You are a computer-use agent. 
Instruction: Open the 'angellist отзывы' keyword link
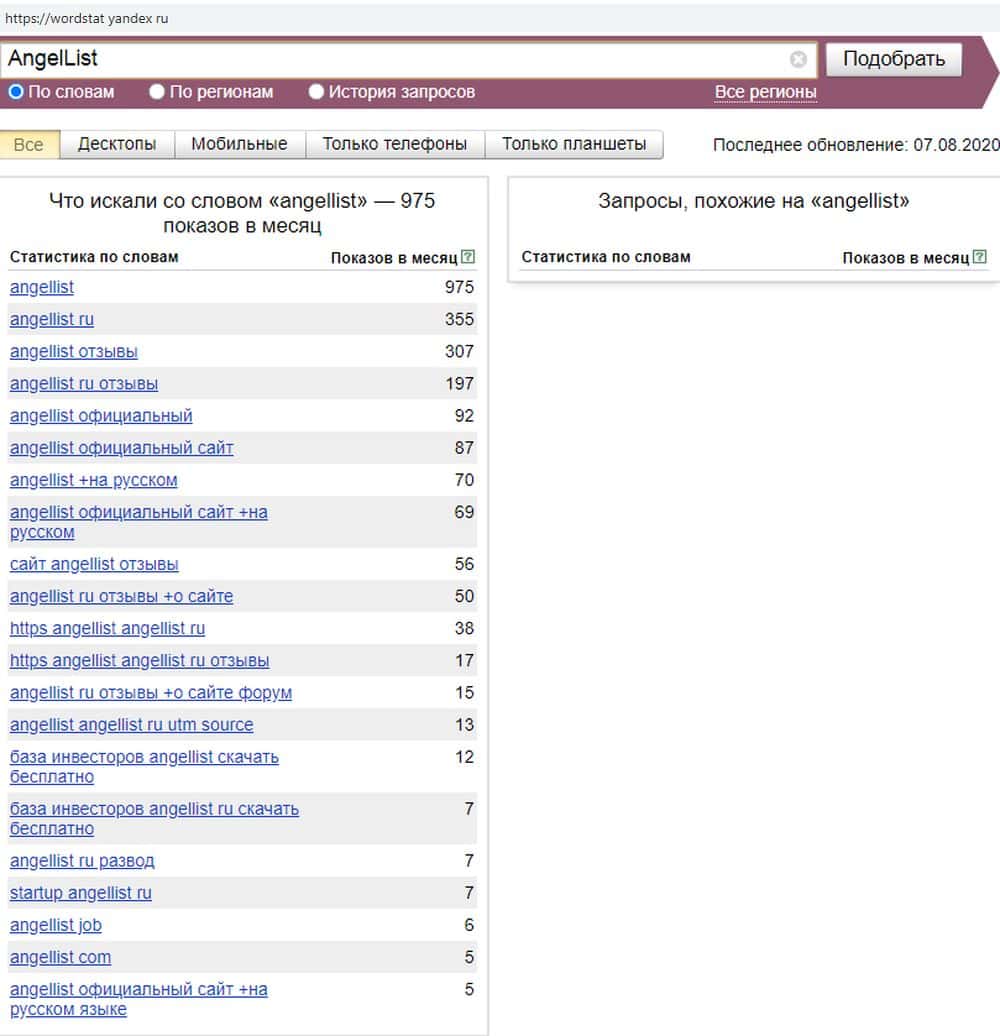coord(73,352)
